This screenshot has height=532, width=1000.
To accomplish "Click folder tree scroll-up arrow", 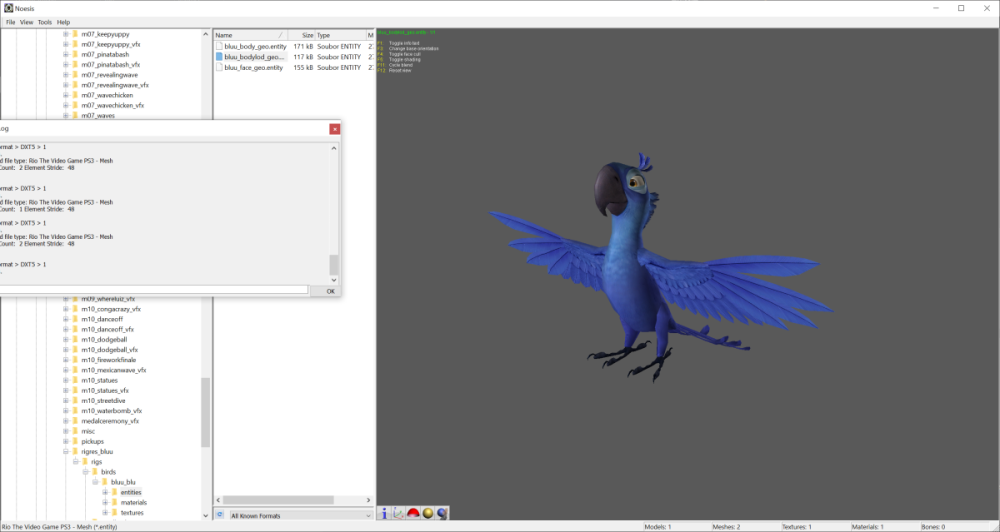I will [x=205, y=34].
